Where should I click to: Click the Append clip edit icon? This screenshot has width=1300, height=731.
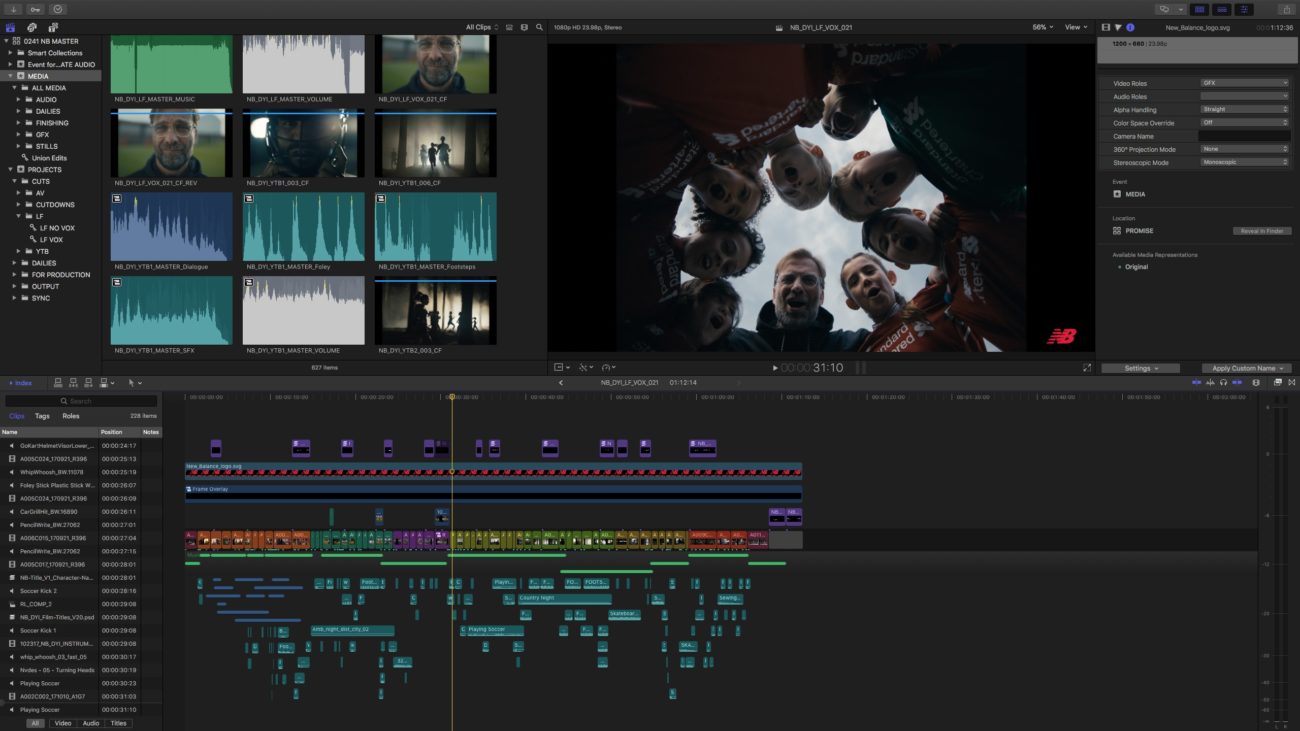coord(89,382)
